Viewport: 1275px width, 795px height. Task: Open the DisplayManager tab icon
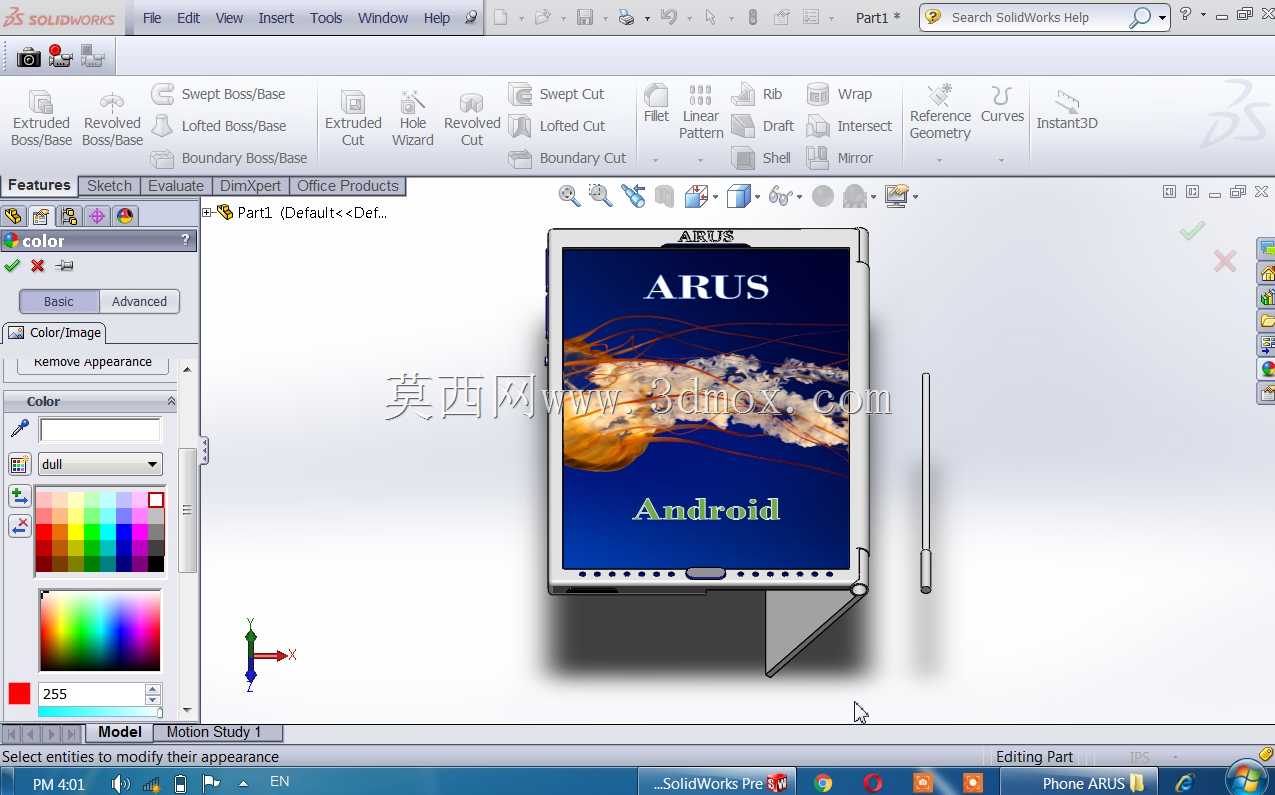(x=125, y=216)
